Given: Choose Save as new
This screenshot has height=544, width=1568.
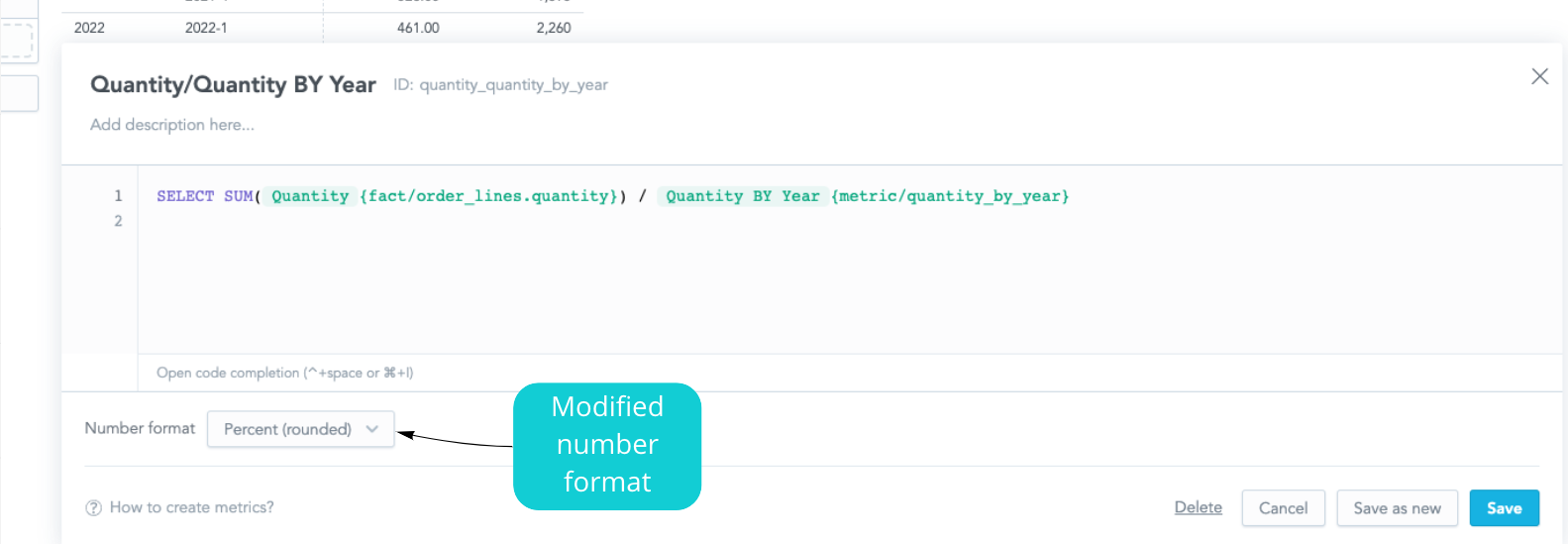Looking at the screenshot, I should point(1397,508).
